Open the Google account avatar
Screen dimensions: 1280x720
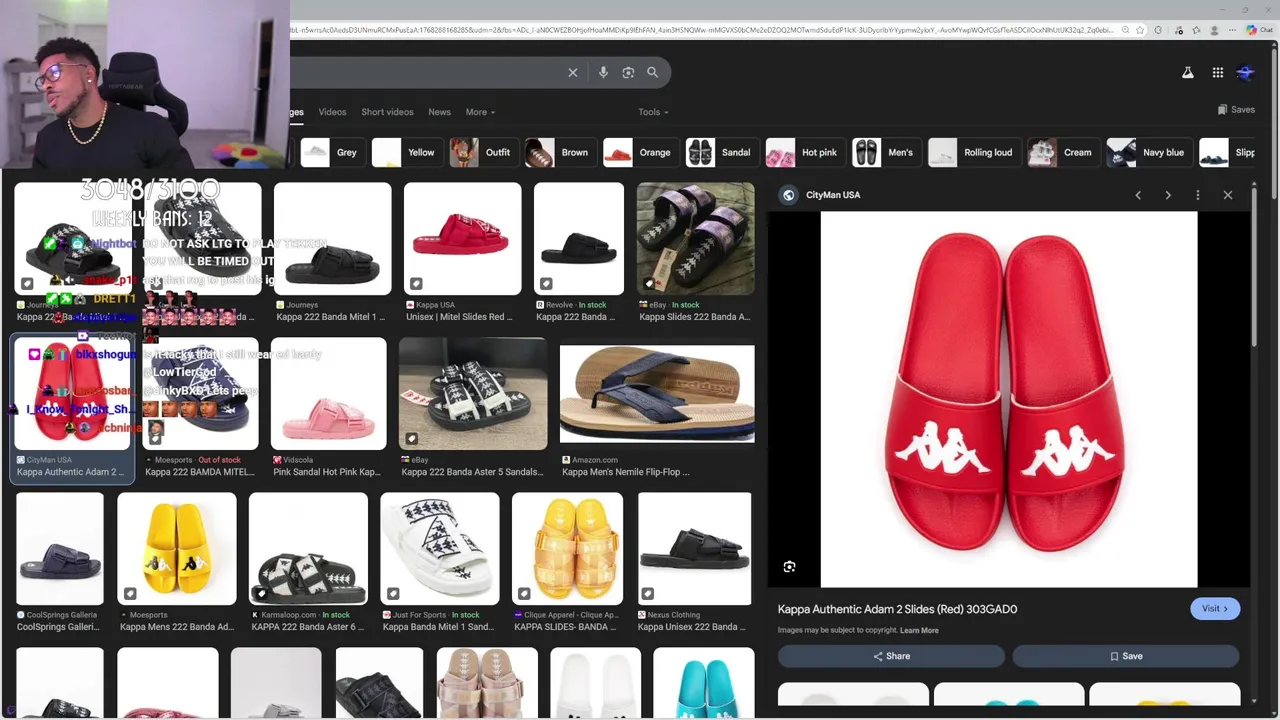[x=1246, y=72]
